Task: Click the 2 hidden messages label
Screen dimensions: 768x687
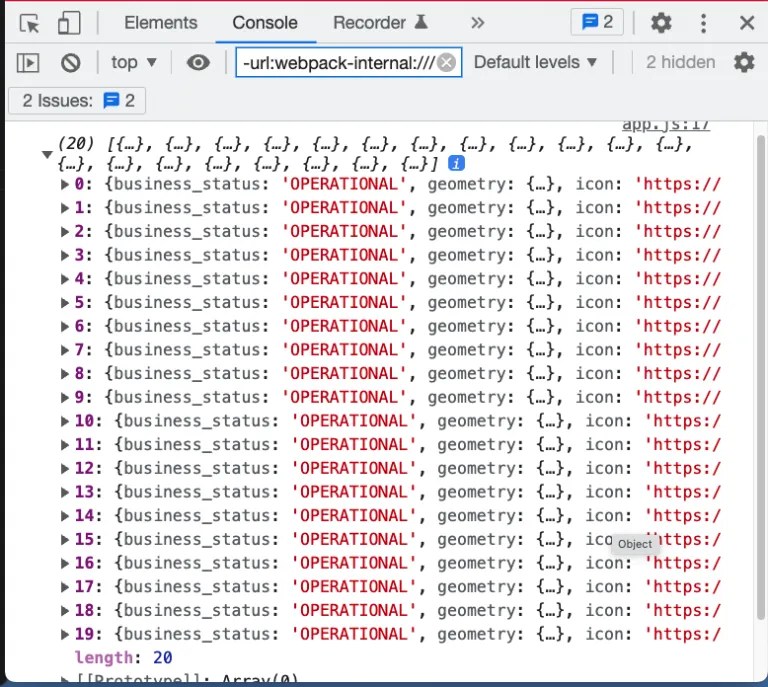Action: point(680,62)
